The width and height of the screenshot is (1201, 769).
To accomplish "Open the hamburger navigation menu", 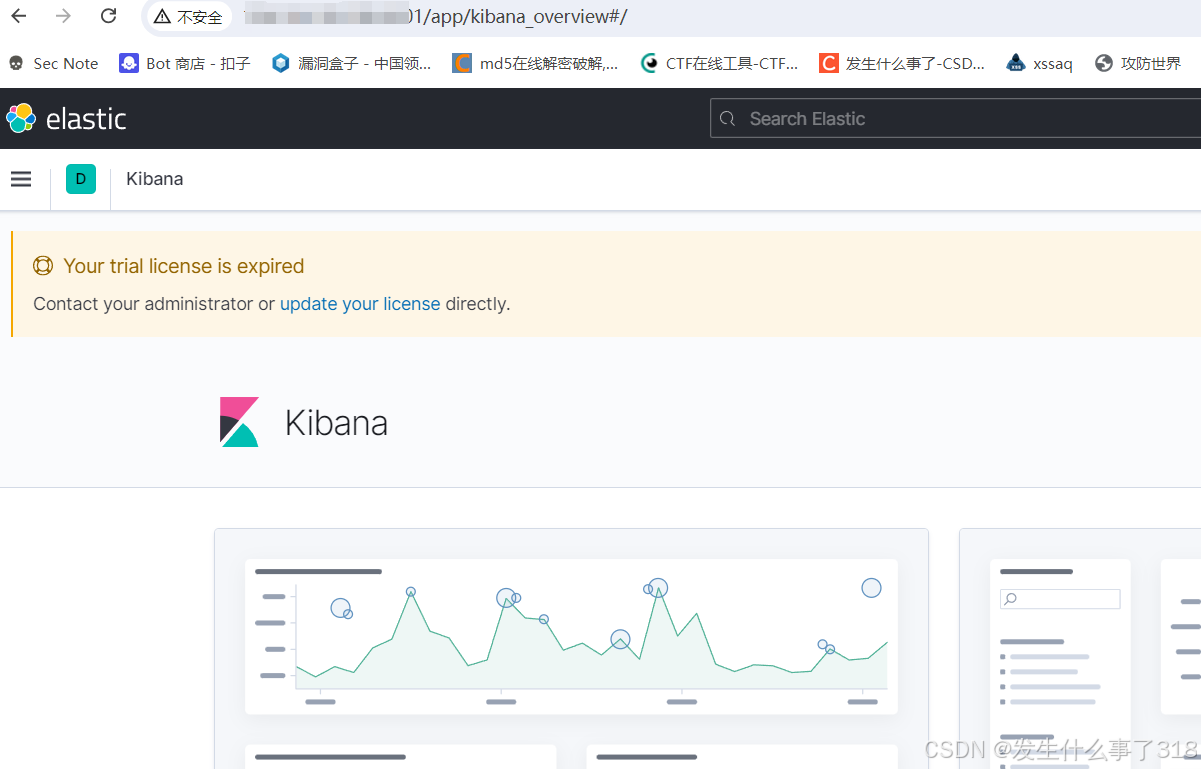I will pyautogui.click(x=21, y=179).
